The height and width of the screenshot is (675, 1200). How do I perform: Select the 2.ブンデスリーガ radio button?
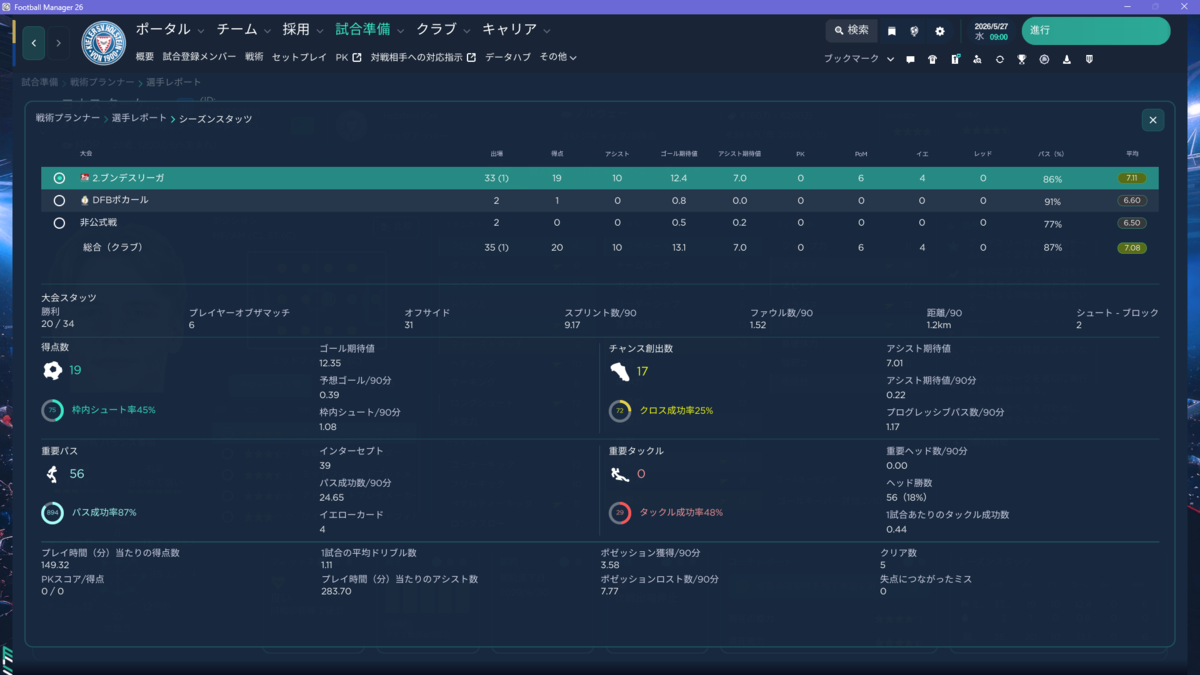(59, 178)
